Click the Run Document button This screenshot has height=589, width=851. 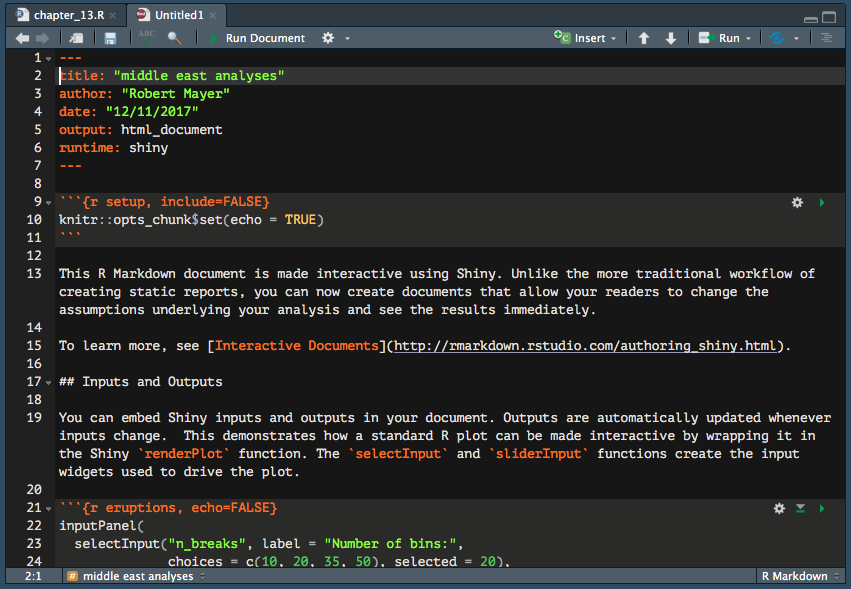coord(257,38)
